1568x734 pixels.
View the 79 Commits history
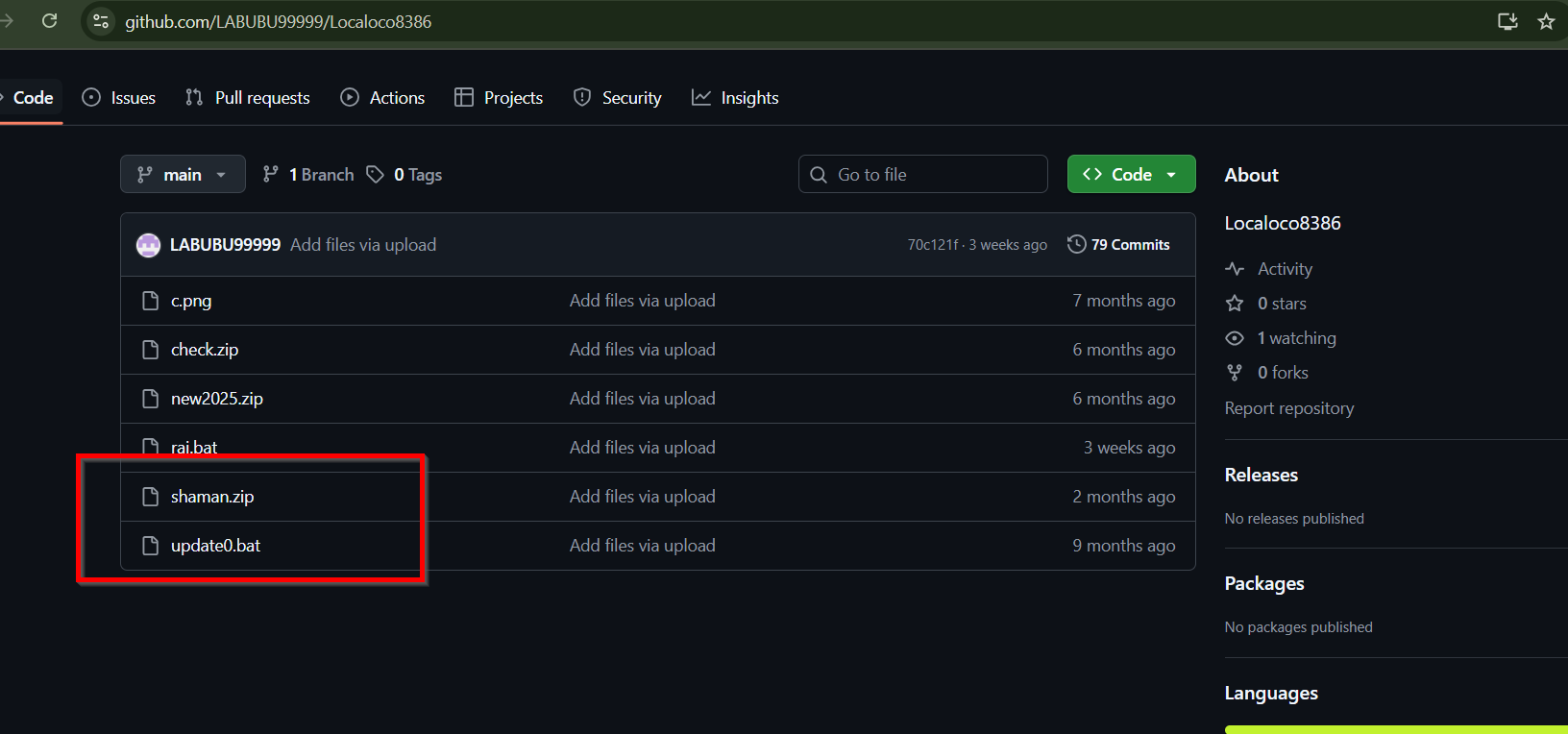pos(1118,245)
